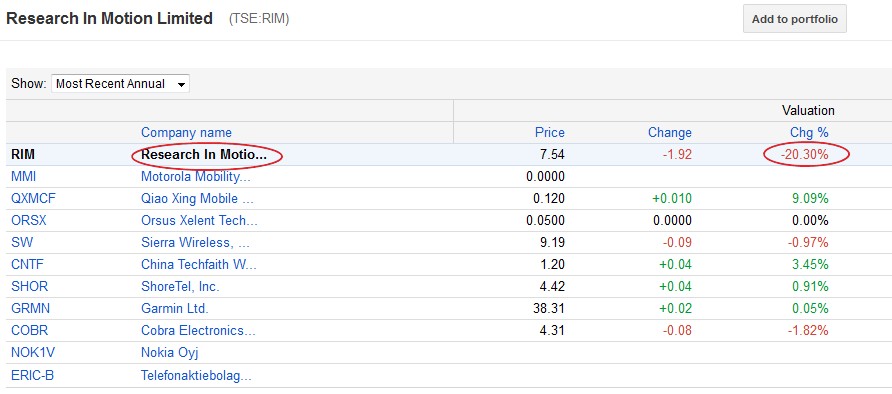Sort by the Price column header
The image size is (892, 394).
pos(550,132)
